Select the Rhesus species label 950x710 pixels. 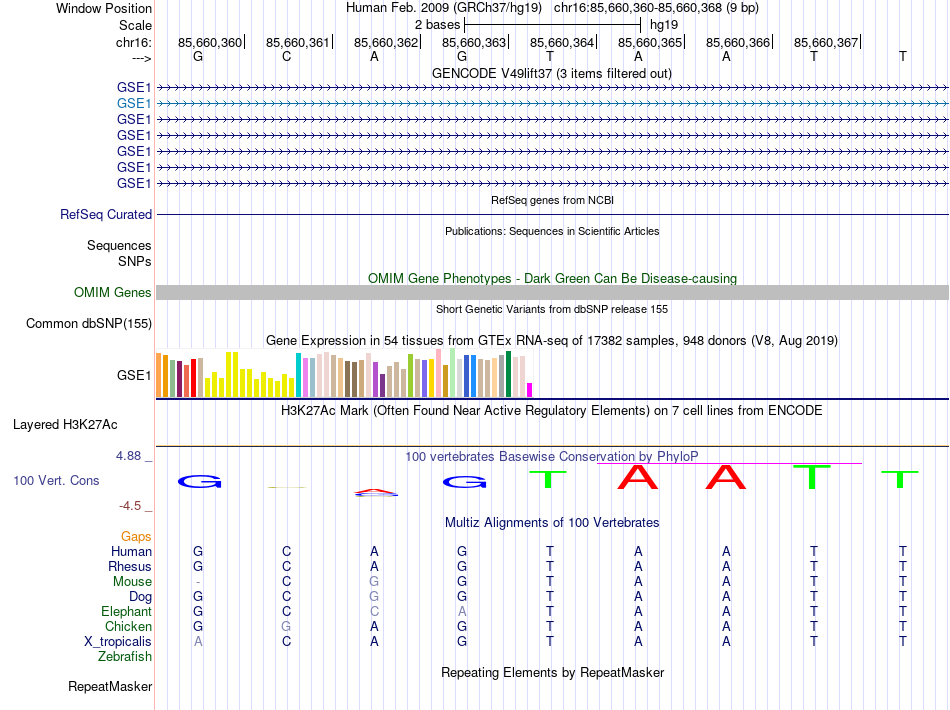click(130, 566)
